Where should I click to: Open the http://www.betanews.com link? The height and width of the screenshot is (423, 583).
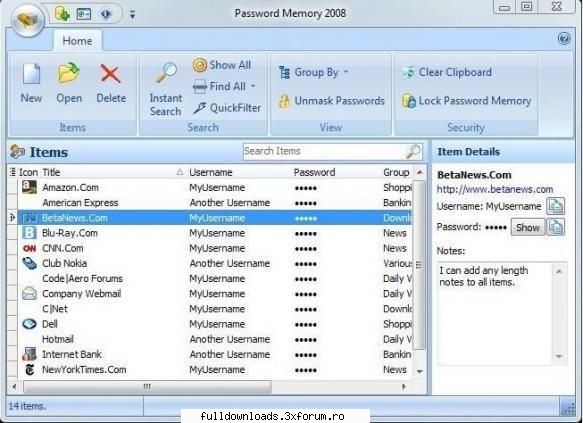pyautogui.click(x=495, y=189)
